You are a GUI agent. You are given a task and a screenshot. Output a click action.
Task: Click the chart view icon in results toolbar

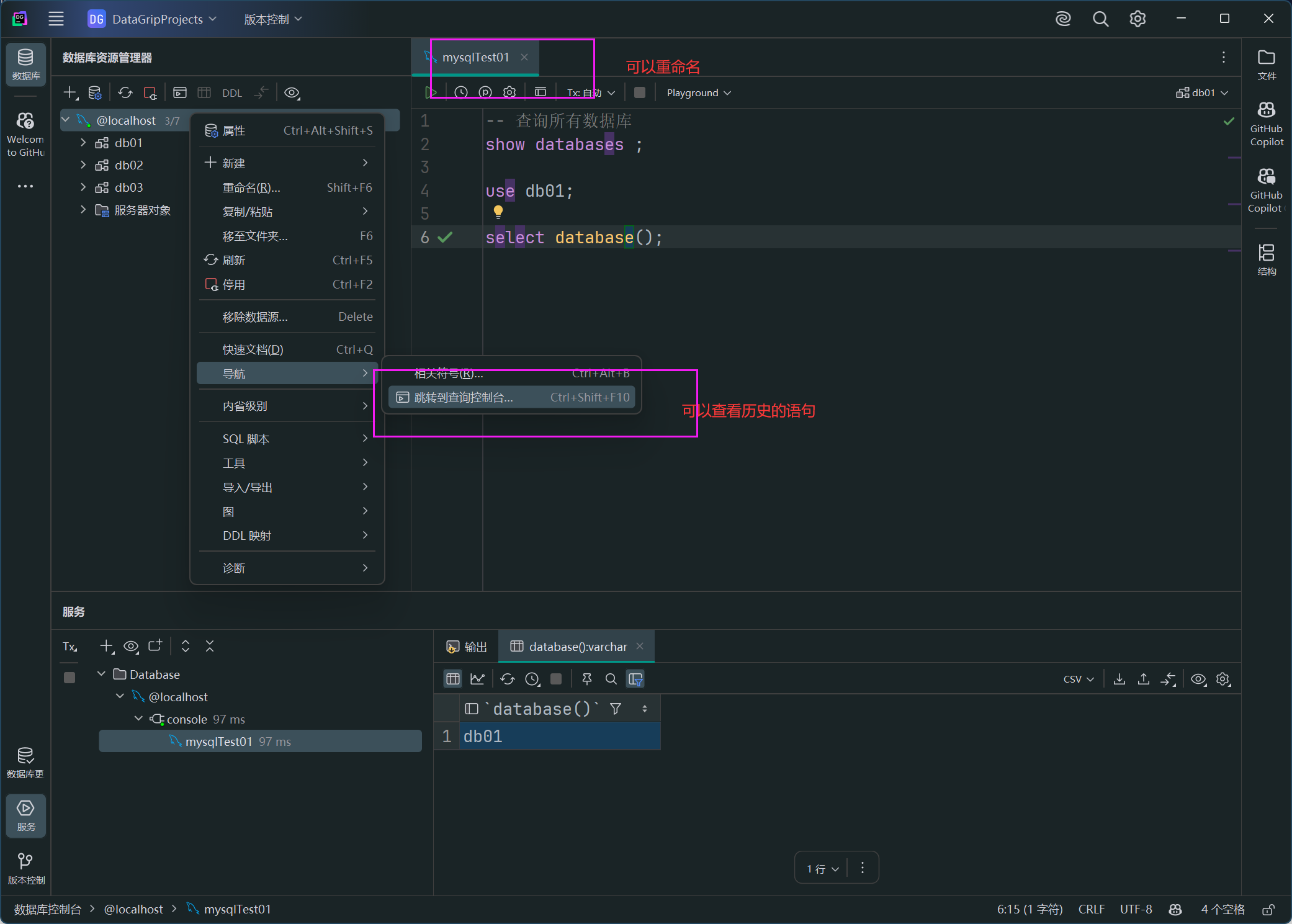click(477, 679)
